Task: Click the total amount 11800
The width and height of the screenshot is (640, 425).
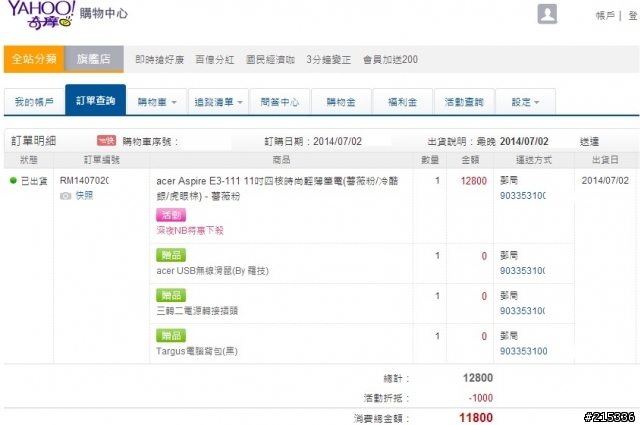Action: coord(476,418)
